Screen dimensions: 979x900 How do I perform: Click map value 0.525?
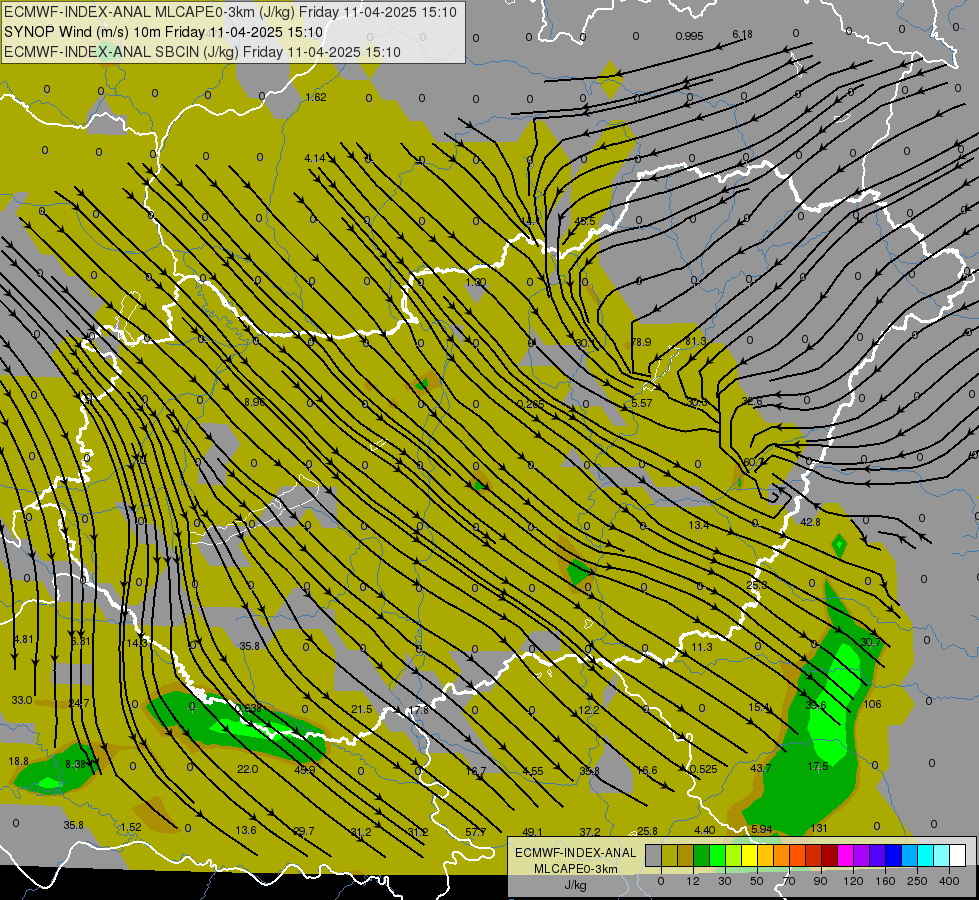[704, 769]
